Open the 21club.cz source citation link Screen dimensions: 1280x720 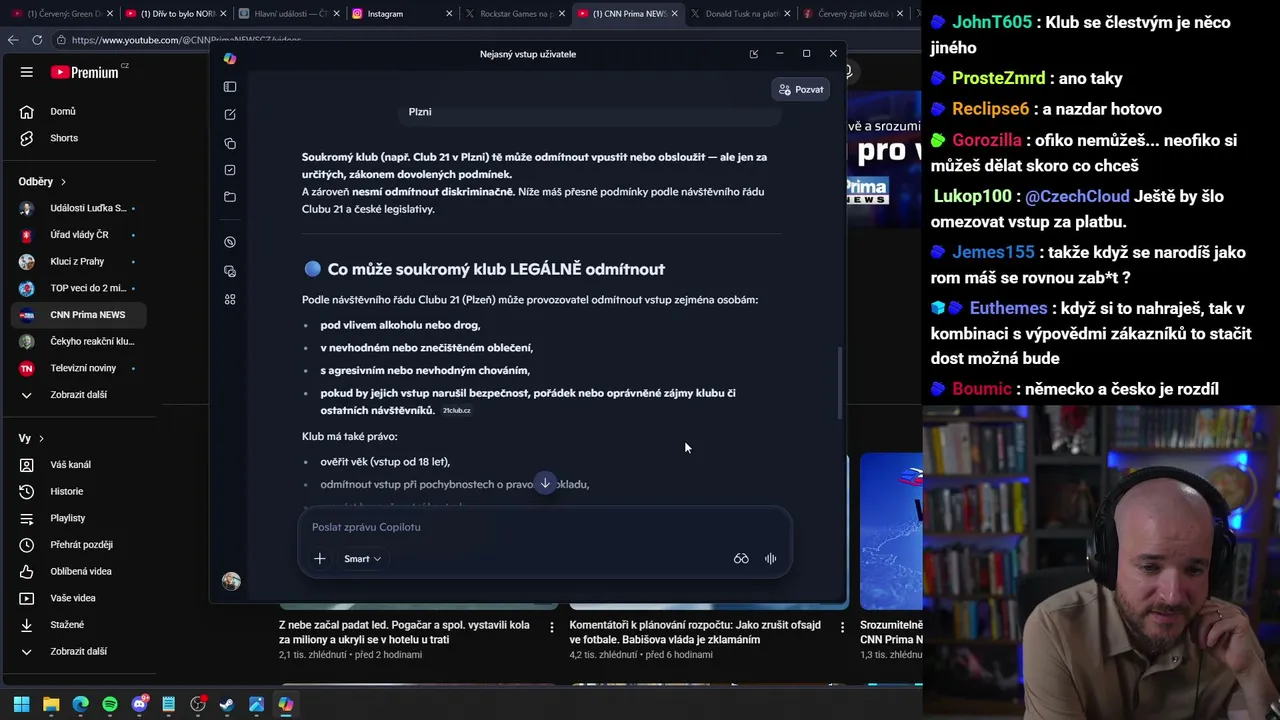(x=457, y=411)
